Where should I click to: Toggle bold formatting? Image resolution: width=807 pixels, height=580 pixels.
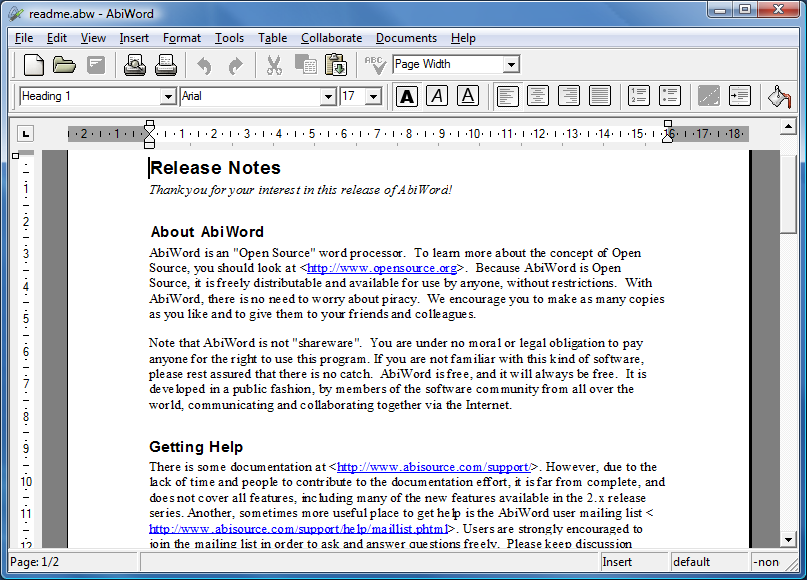coord(407,96)
